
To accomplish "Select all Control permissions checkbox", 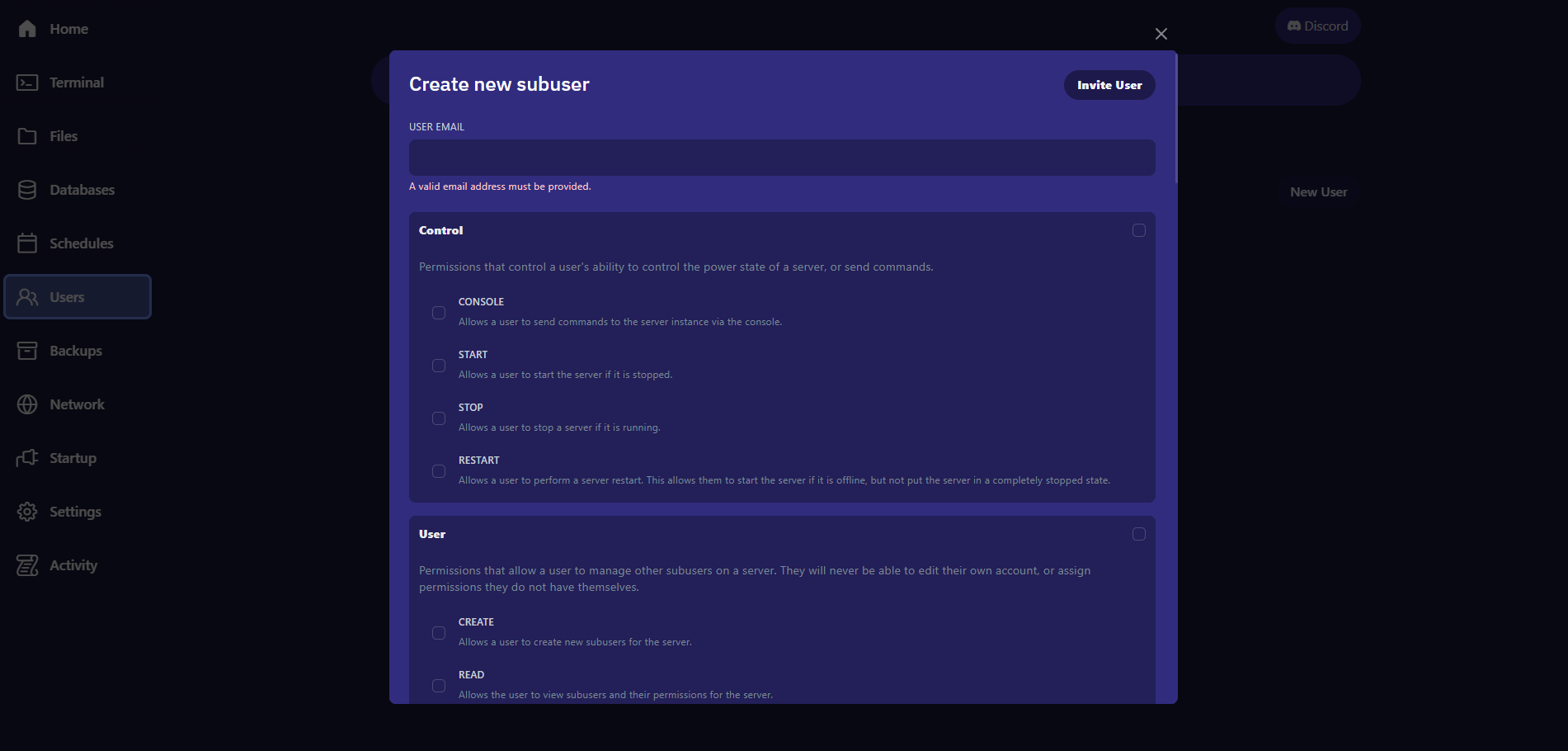I will tap(1139, 230).
